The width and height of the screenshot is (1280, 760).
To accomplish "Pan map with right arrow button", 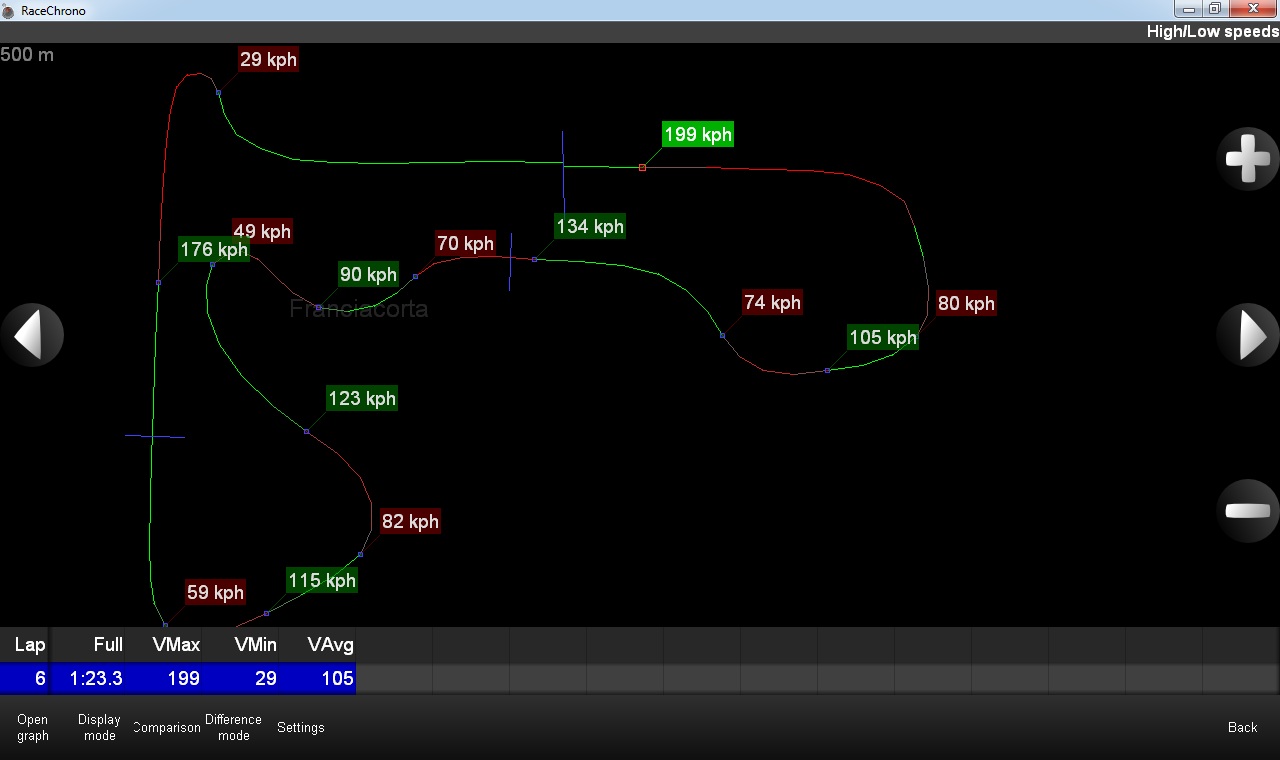I will click(x=1247, y=335).
